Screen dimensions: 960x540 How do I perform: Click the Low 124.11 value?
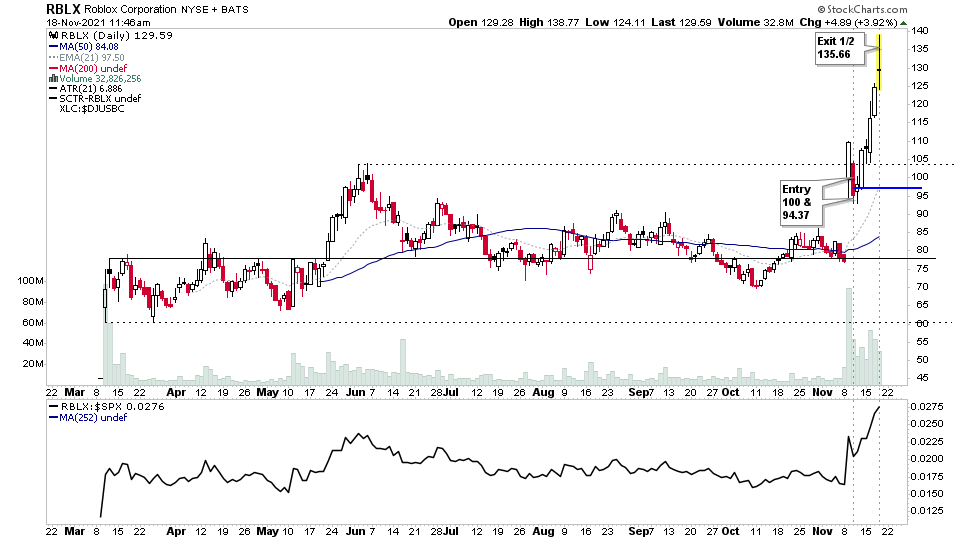click(x=615, y=23)
